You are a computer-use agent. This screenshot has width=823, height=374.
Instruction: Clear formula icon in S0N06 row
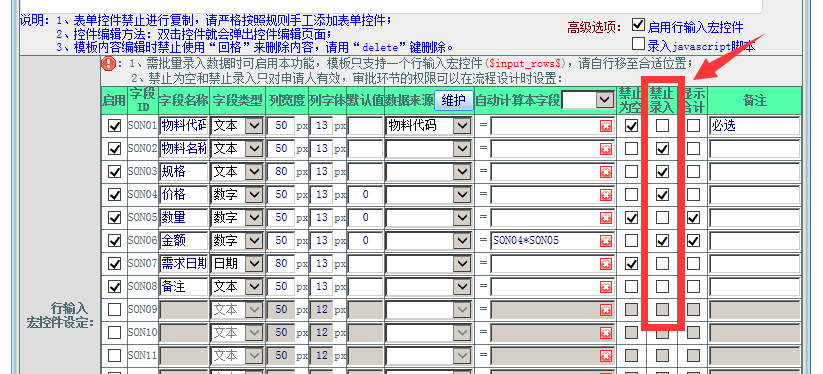(x=606, y=241)
